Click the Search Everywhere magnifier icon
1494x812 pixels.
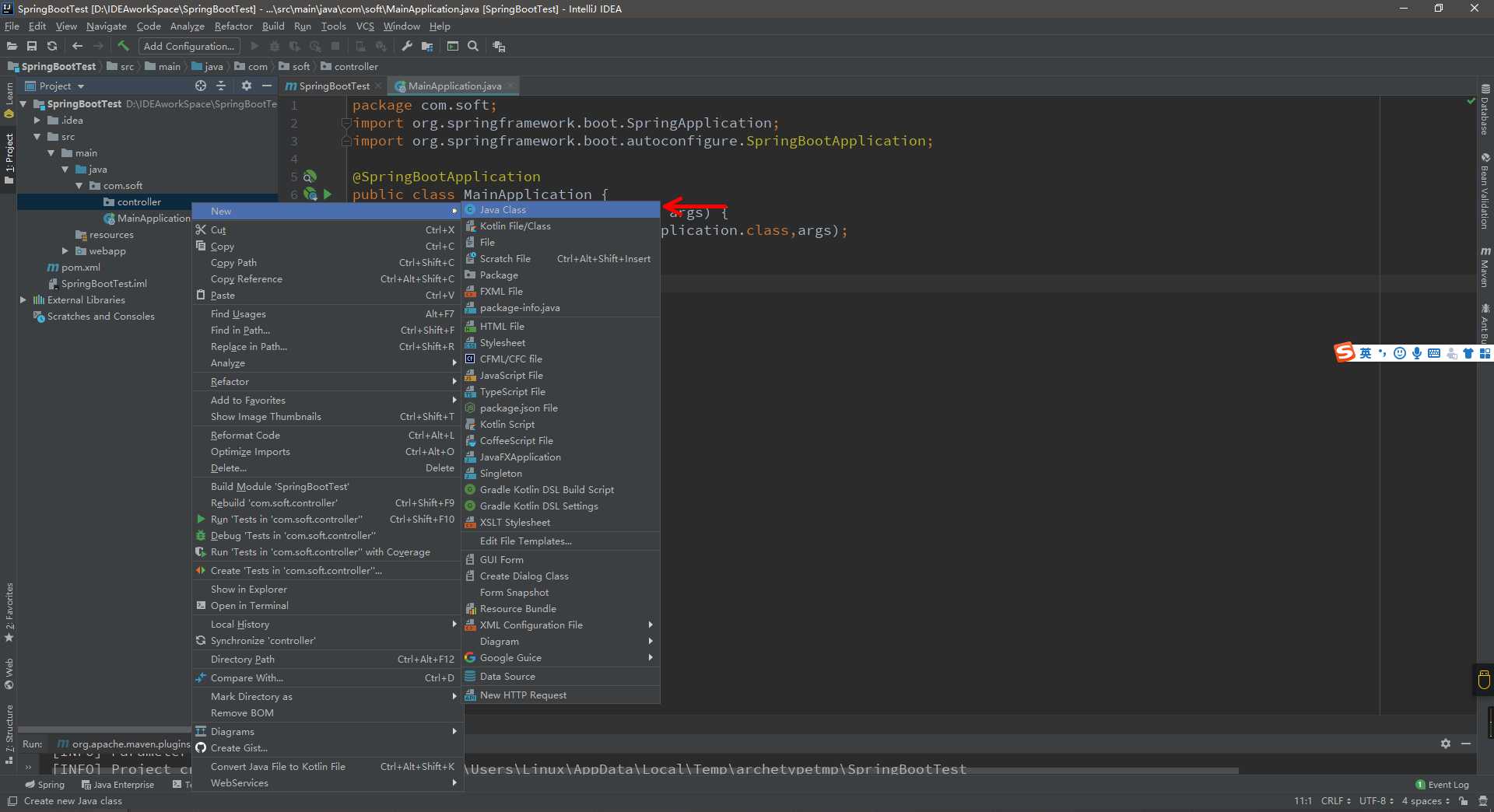473,47
